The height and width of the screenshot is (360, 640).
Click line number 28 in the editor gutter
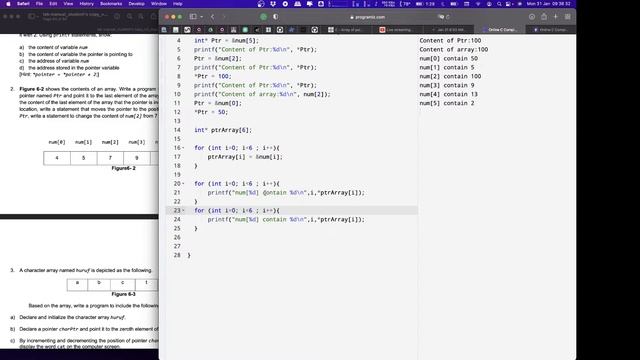tap(177, 255)
